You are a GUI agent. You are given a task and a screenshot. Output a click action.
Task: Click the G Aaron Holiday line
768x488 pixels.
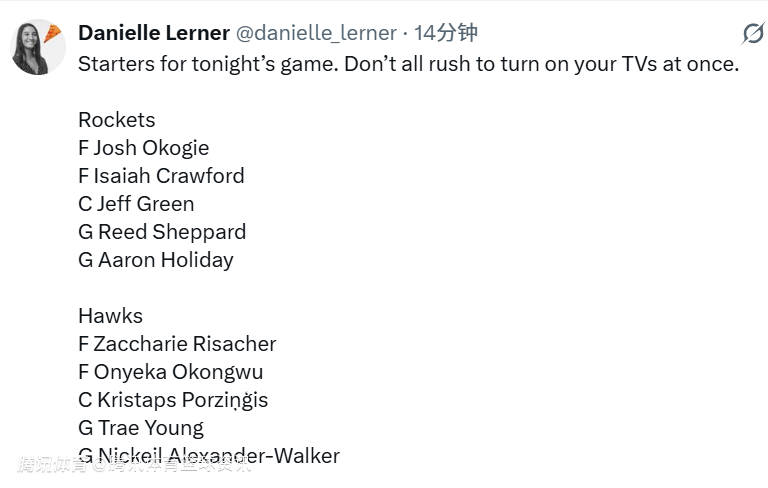point(156,260)
